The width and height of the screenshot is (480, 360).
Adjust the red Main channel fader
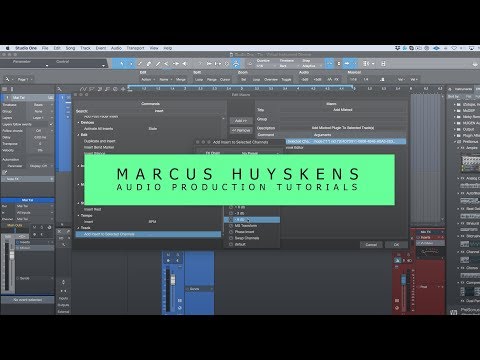tap(404, 279)
